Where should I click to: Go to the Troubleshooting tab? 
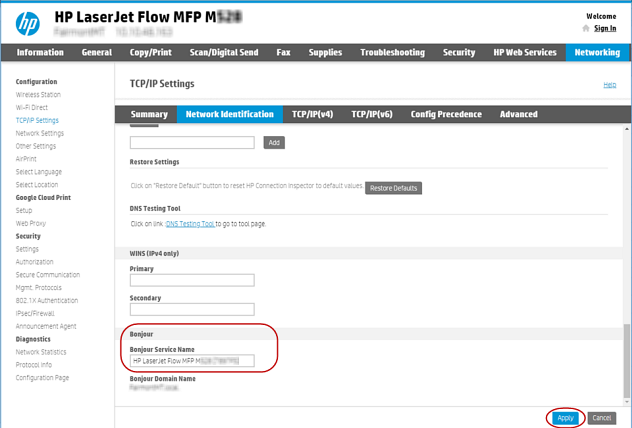(393, 52)
